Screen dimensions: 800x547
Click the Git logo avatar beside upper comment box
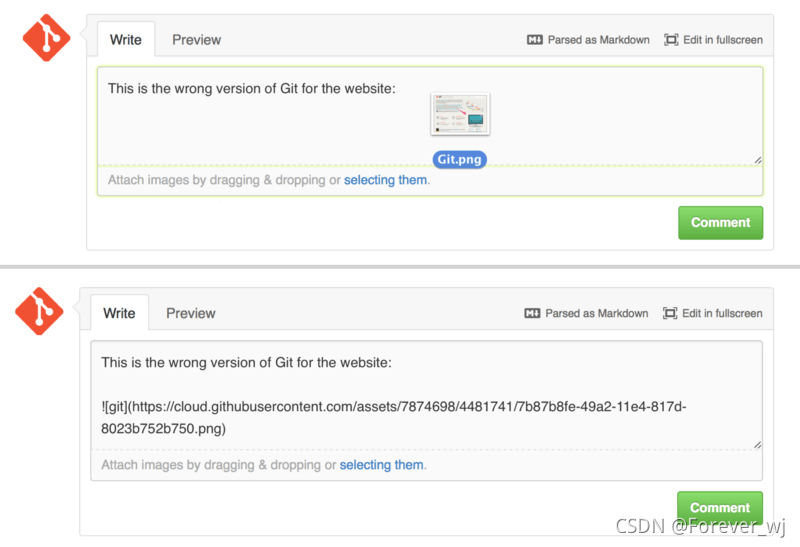(46, 38)
